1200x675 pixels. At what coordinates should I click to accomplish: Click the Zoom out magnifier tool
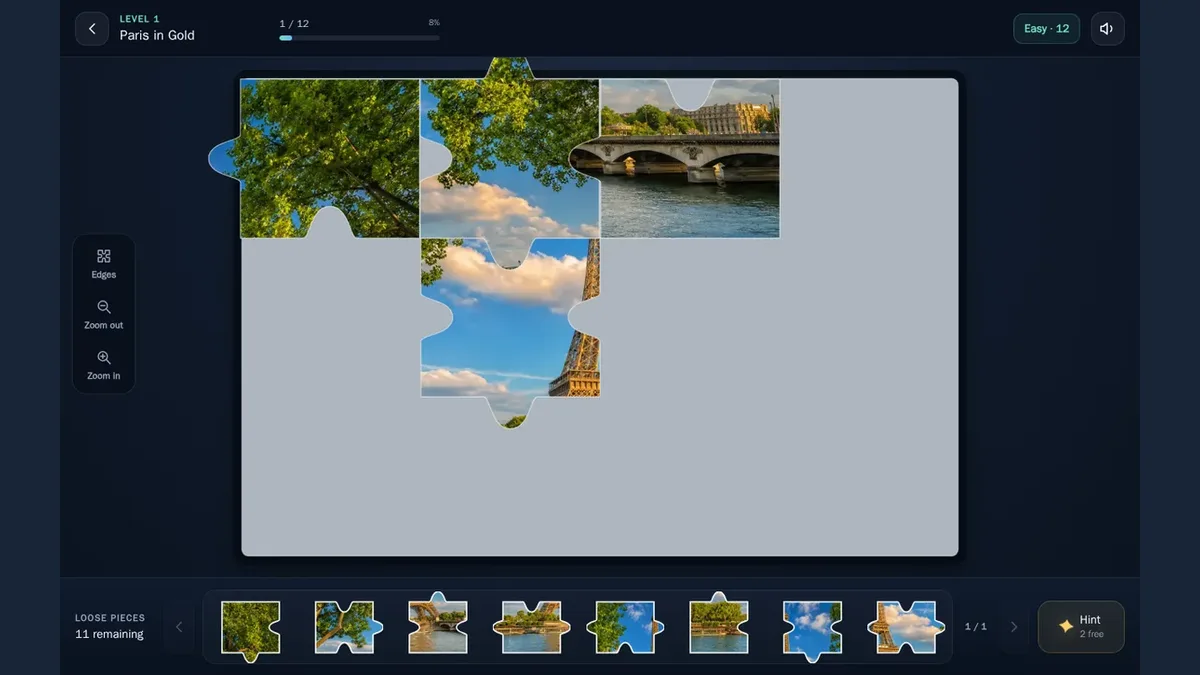(104, 315)
